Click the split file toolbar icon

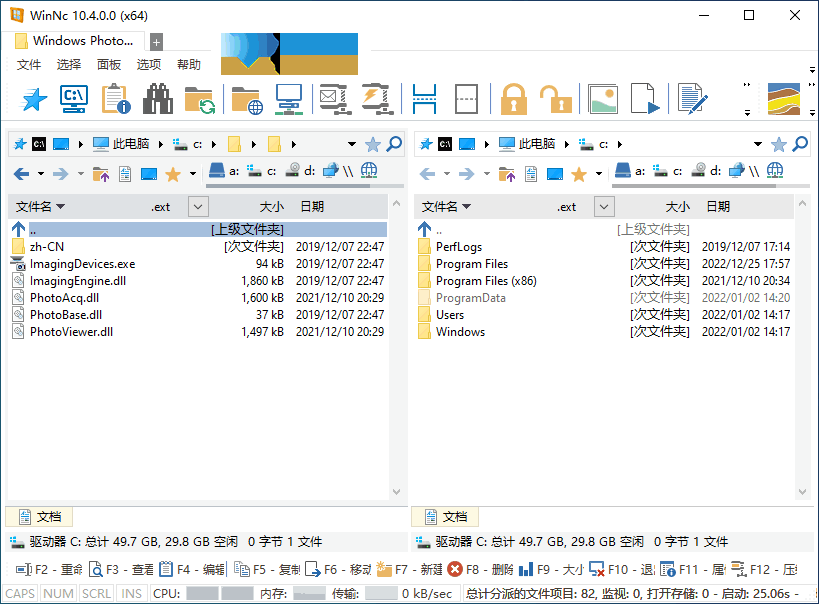pyautogui.click(x=424, y=99)
